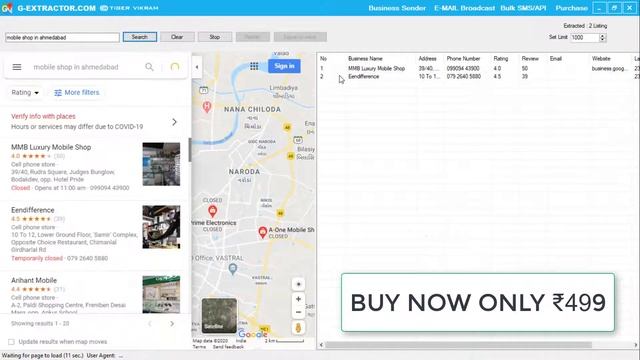Screen dimensions: 640x360
Task: Open the Purchase menu
Action: (571, 8)
